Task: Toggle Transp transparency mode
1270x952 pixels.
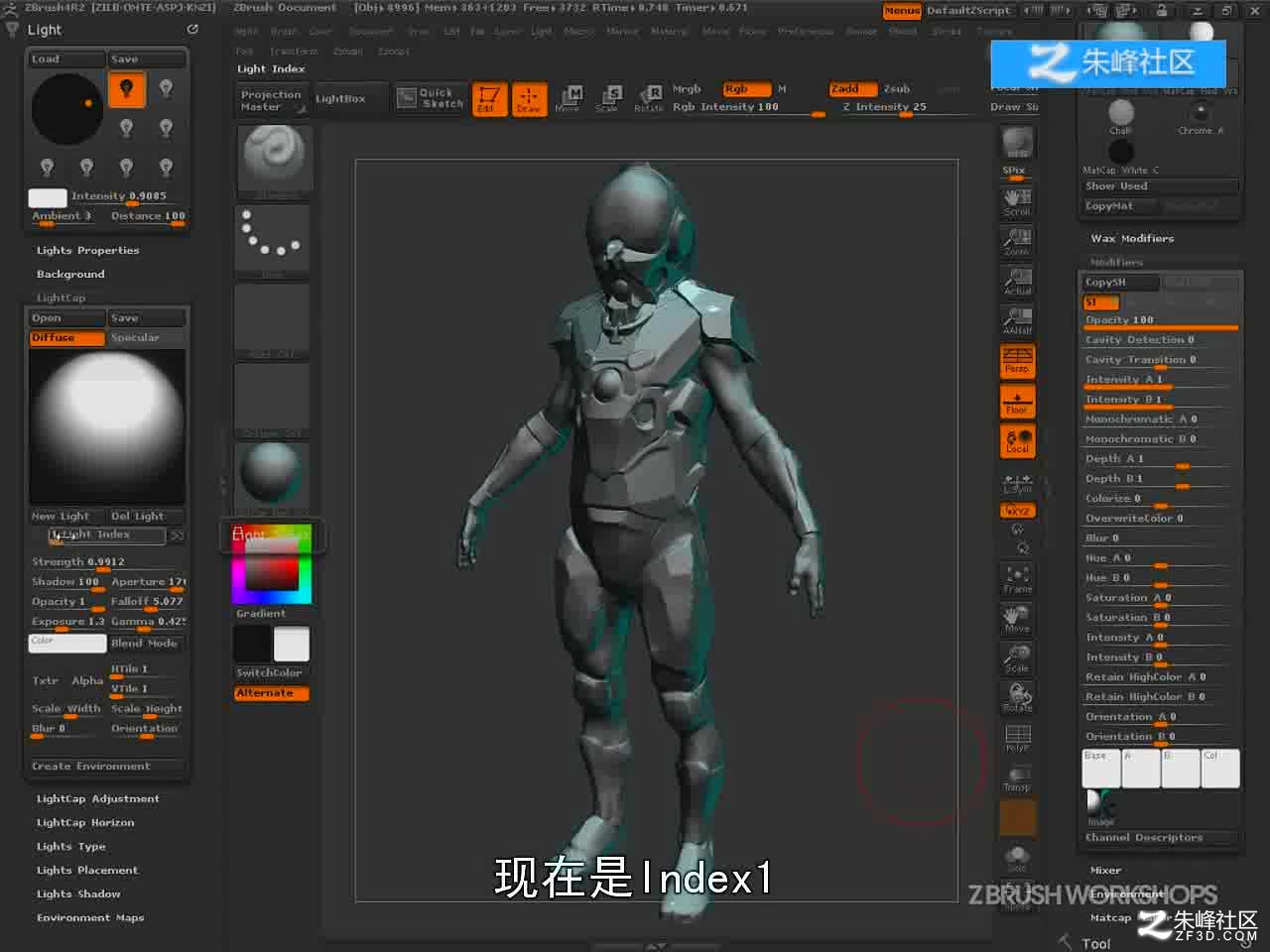Action: (1017, 777)
